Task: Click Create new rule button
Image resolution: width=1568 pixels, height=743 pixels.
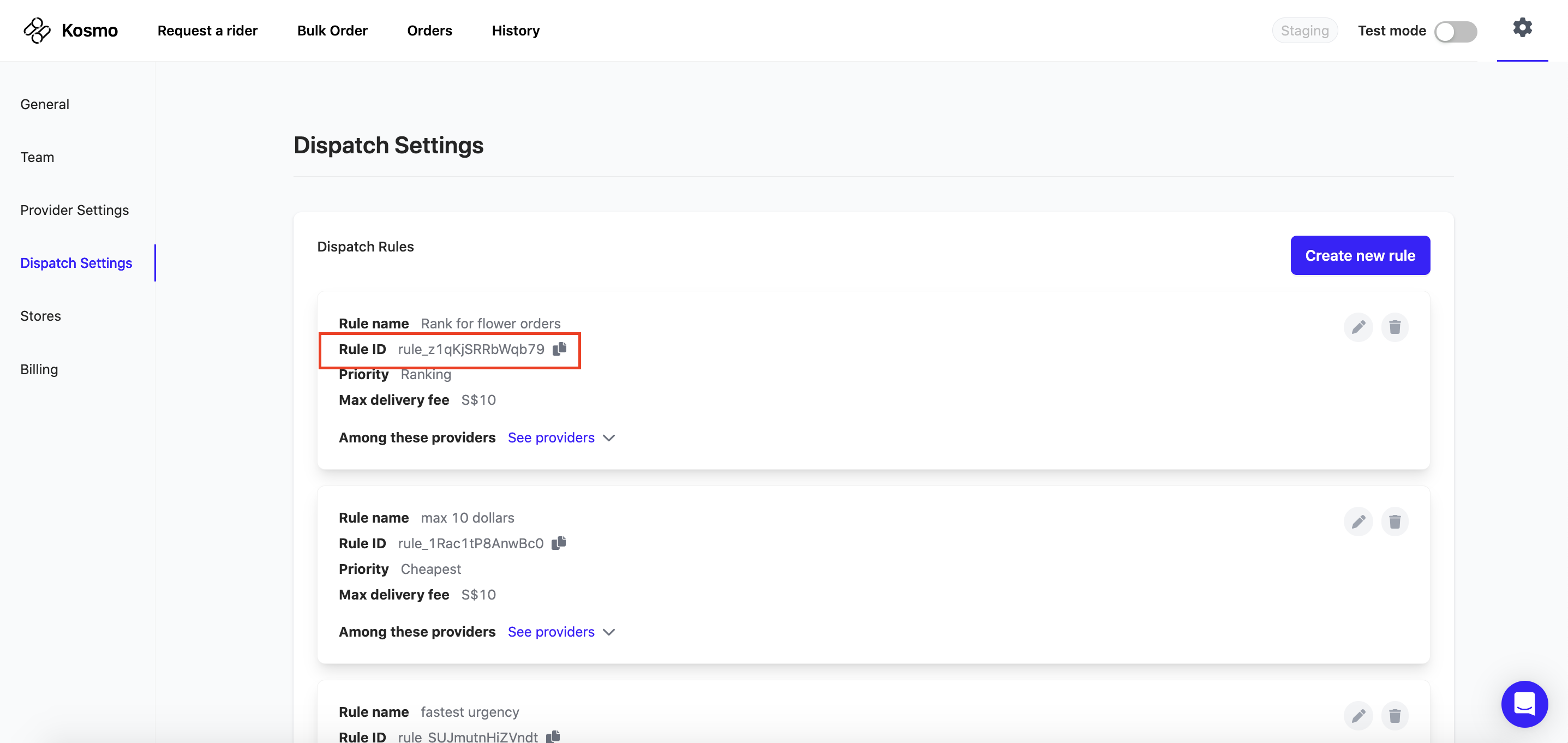Action: coord(1360,256)
